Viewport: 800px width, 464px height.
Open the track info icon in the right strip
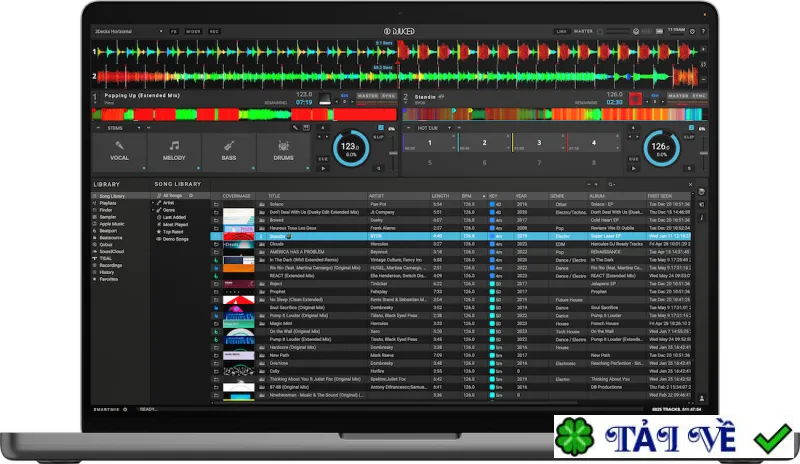(x=702, y=218)
